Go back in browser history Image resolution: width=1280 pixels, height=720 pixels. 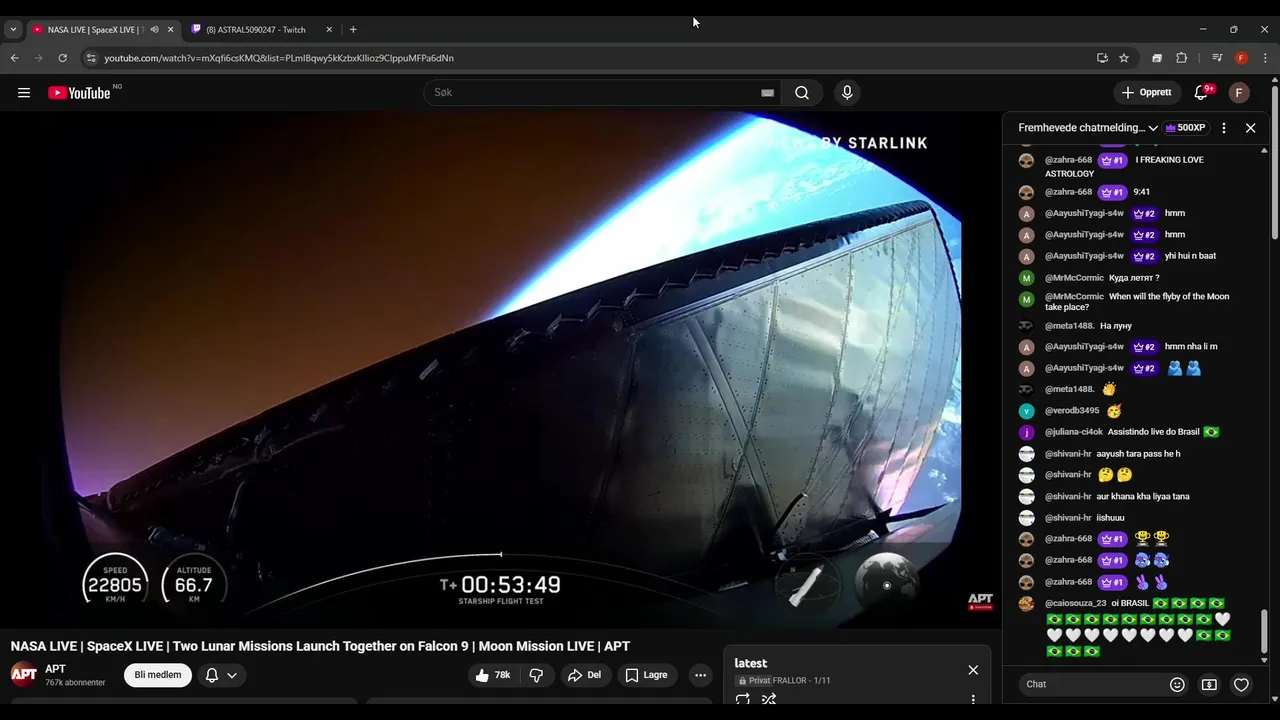click(15, 58)
